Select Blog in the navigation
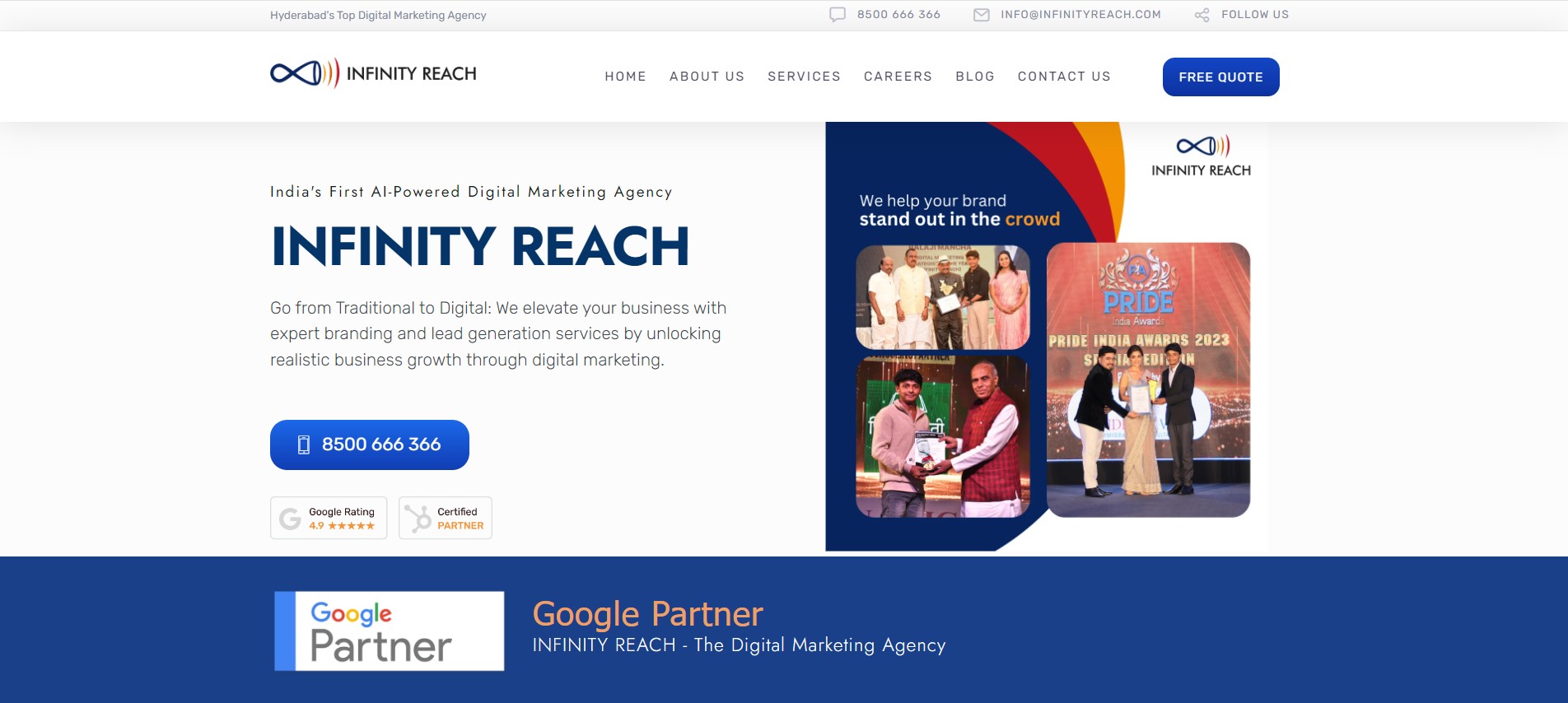This screenshot has width=1568, height=703. 975,77
